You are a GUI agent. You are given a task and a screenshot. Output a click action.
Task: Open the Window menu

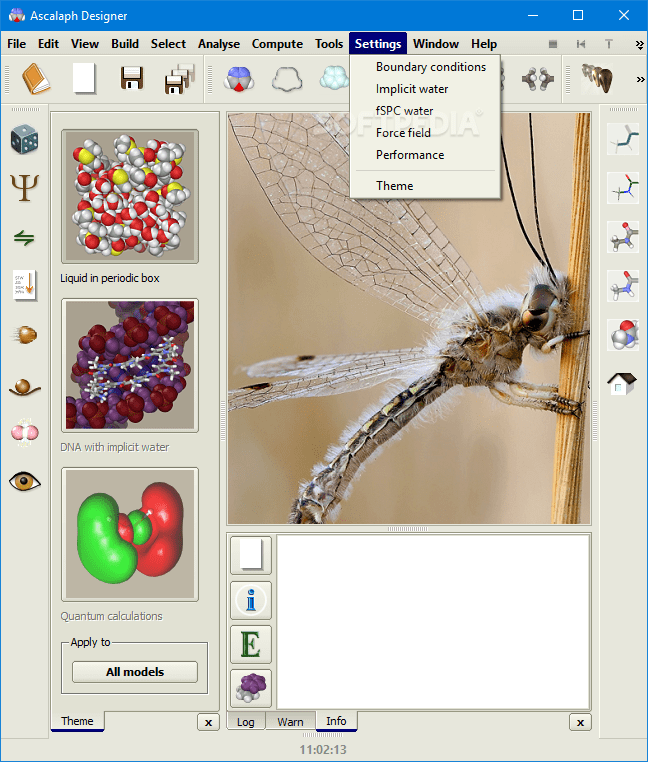pos(436,44)
